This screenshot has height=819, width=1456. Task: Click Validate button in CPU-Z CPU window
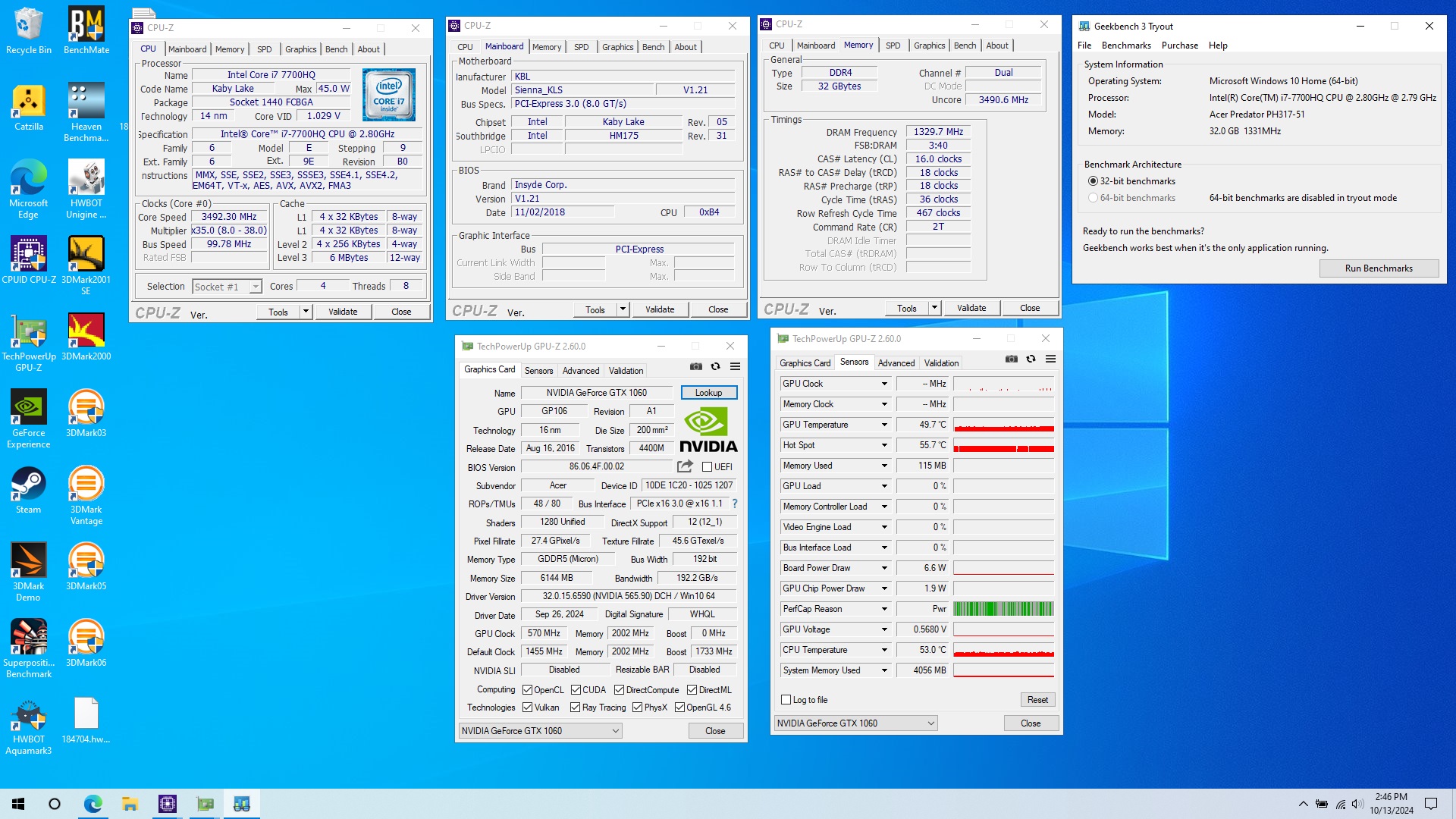[x=343, y=312]
